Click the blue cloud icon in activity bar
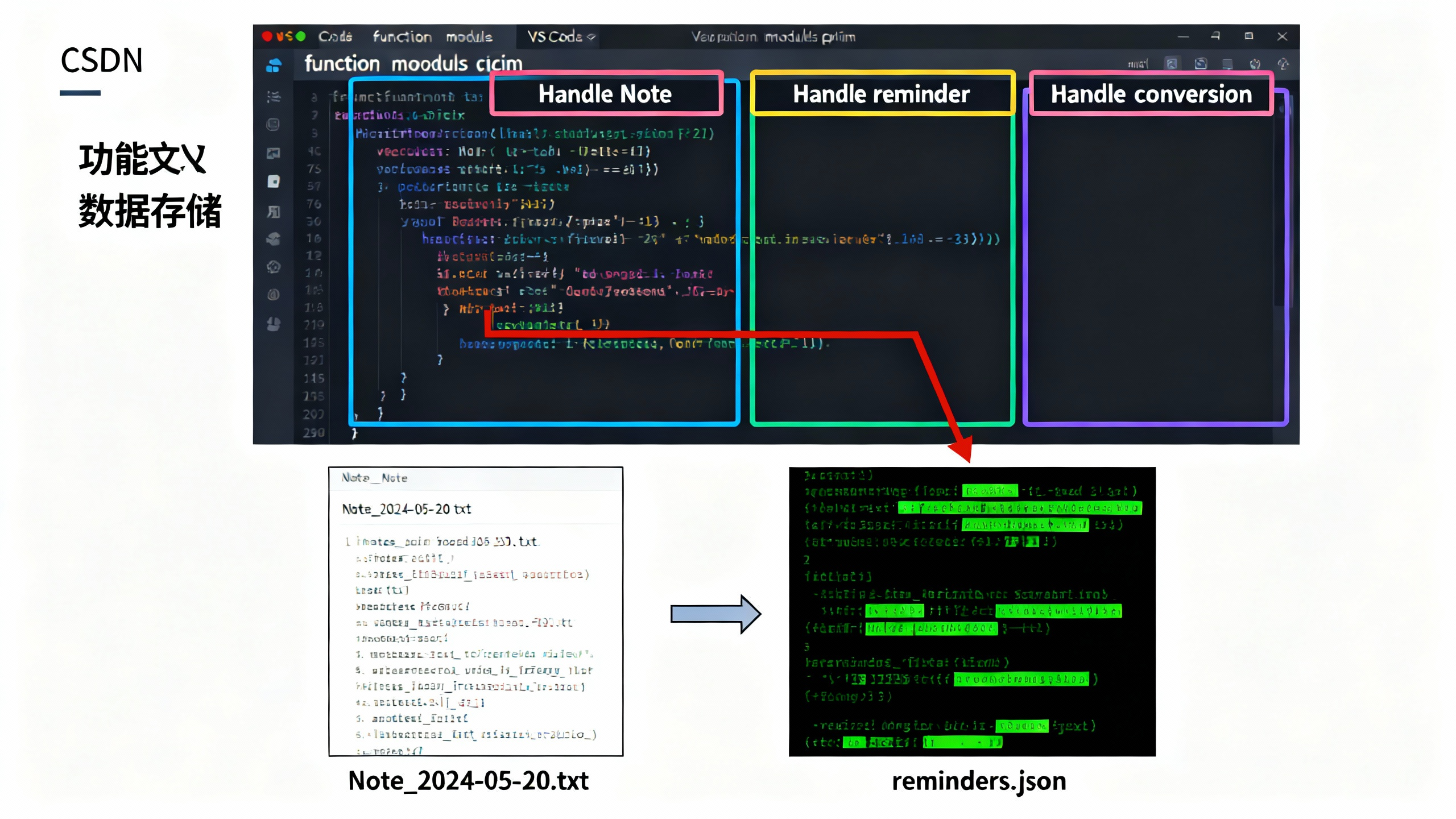The image size is (1456, 819). coord(274,66)
